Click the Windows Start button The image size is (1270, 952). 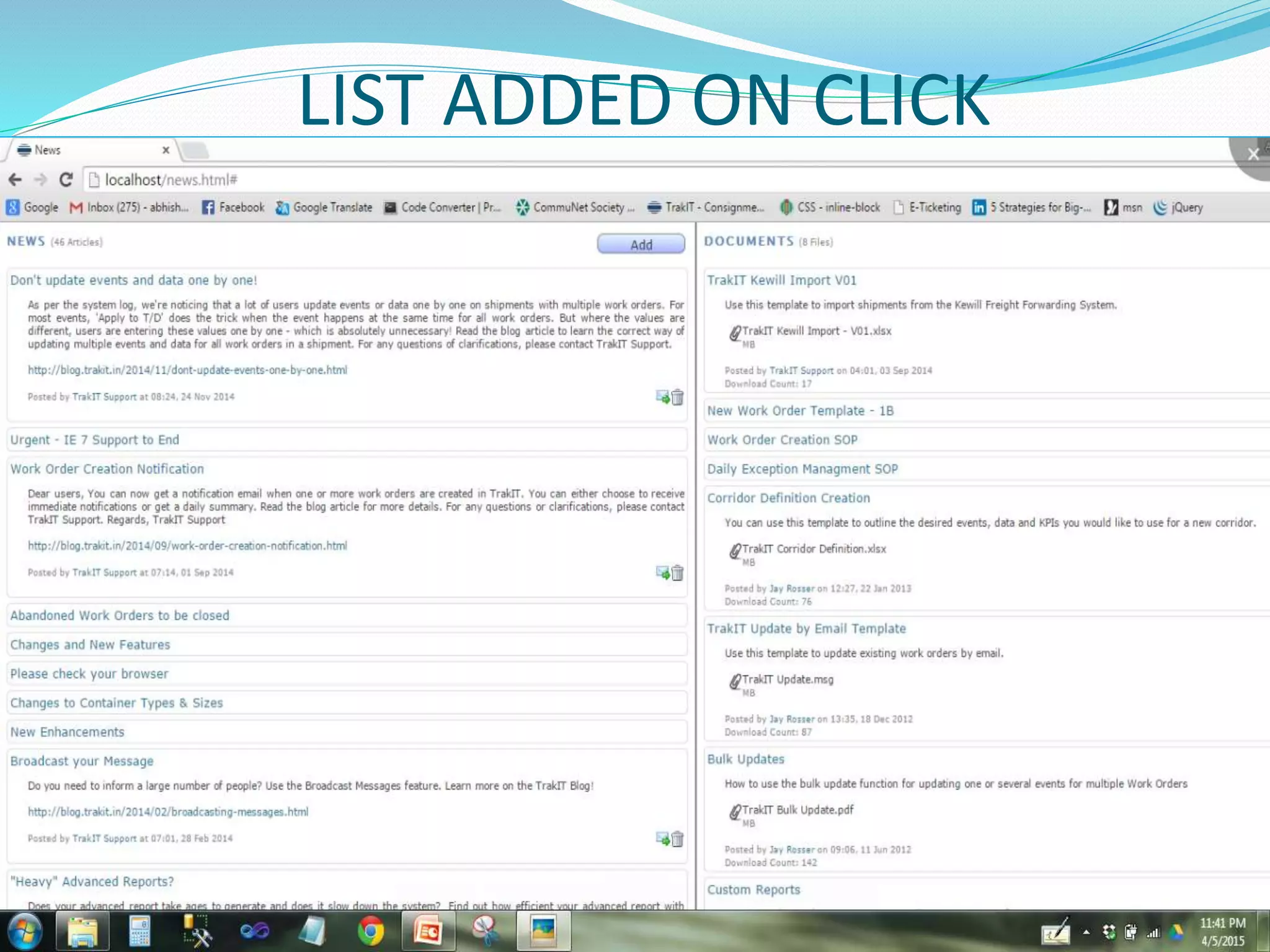tap(25, 932)
